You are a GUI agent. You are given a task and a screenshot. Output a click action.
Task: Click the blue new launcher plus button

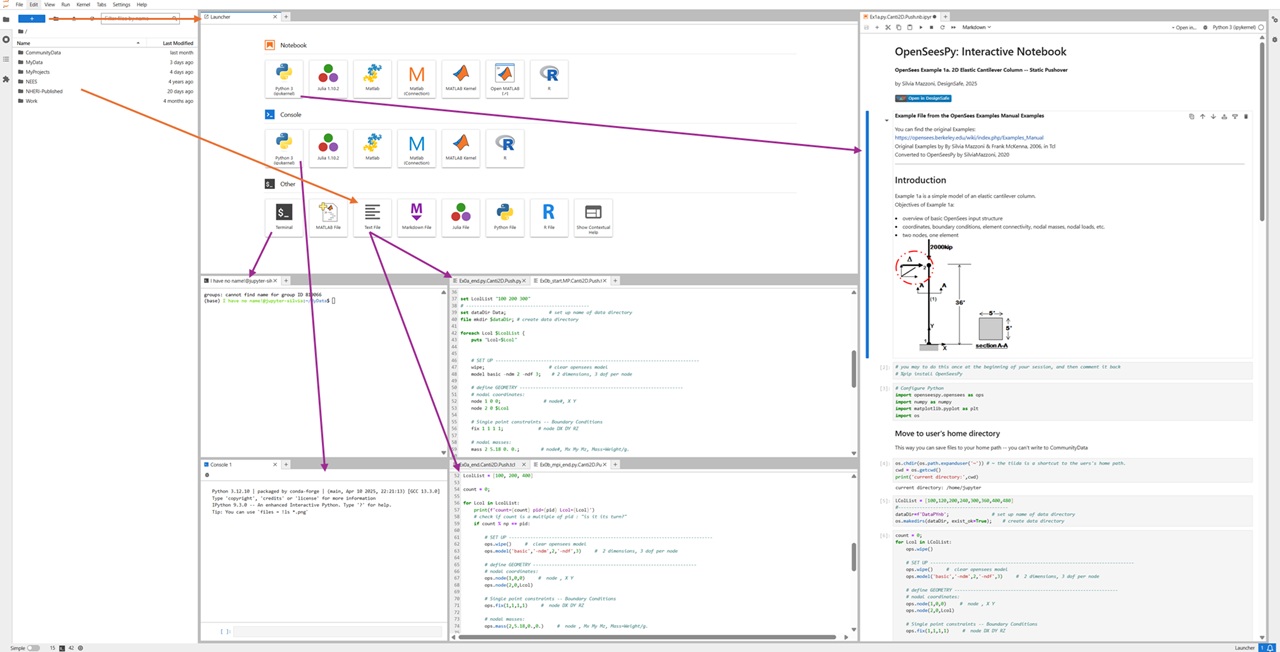pyautogui.click(x=31, y=18)
